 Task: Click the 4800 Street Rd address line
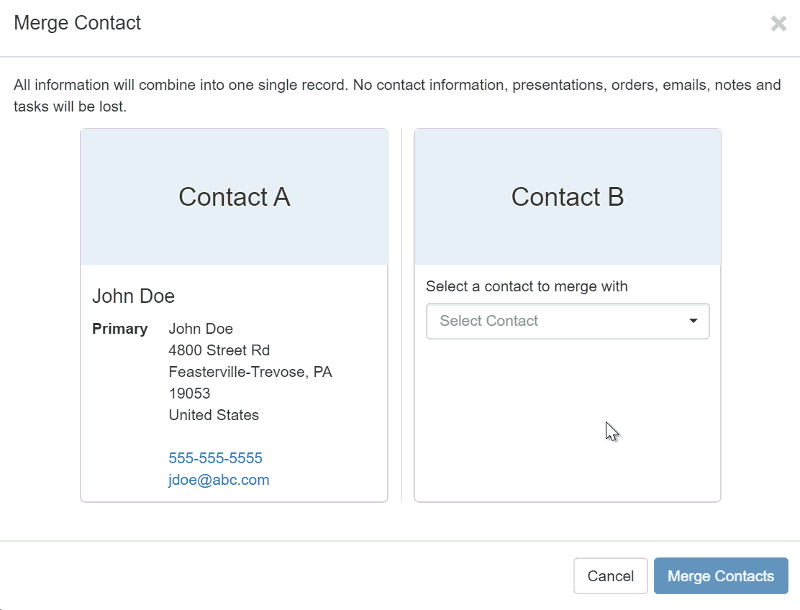coord(219,350)
